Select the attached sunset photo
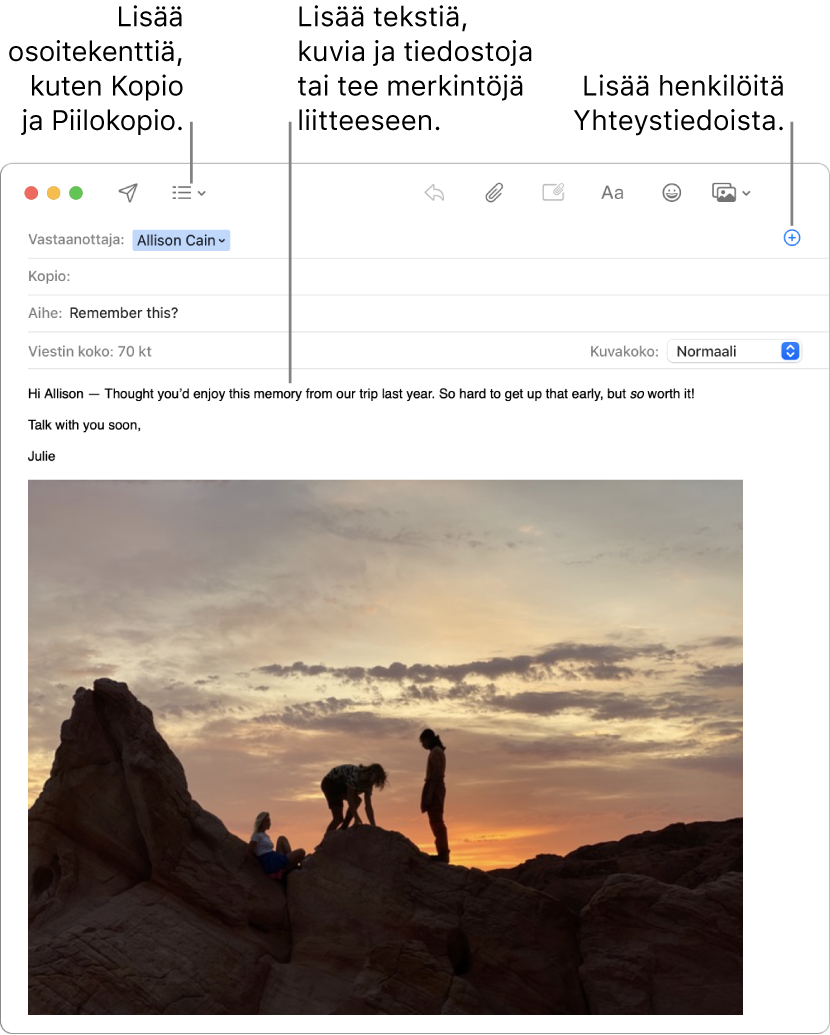The height and width of the screenshot is (1035, 830). tap(385, 747)
